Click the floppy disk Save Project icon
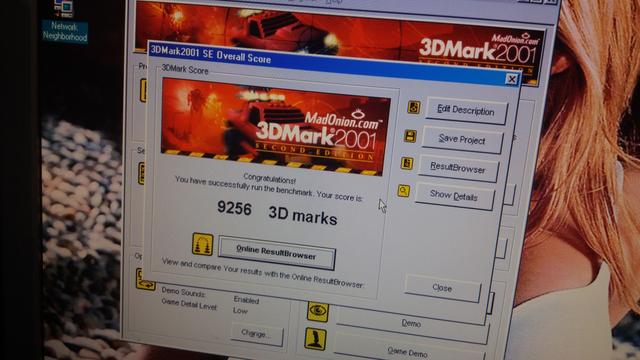This screenshot has width=640, height=360. click(x=410, y=136)
